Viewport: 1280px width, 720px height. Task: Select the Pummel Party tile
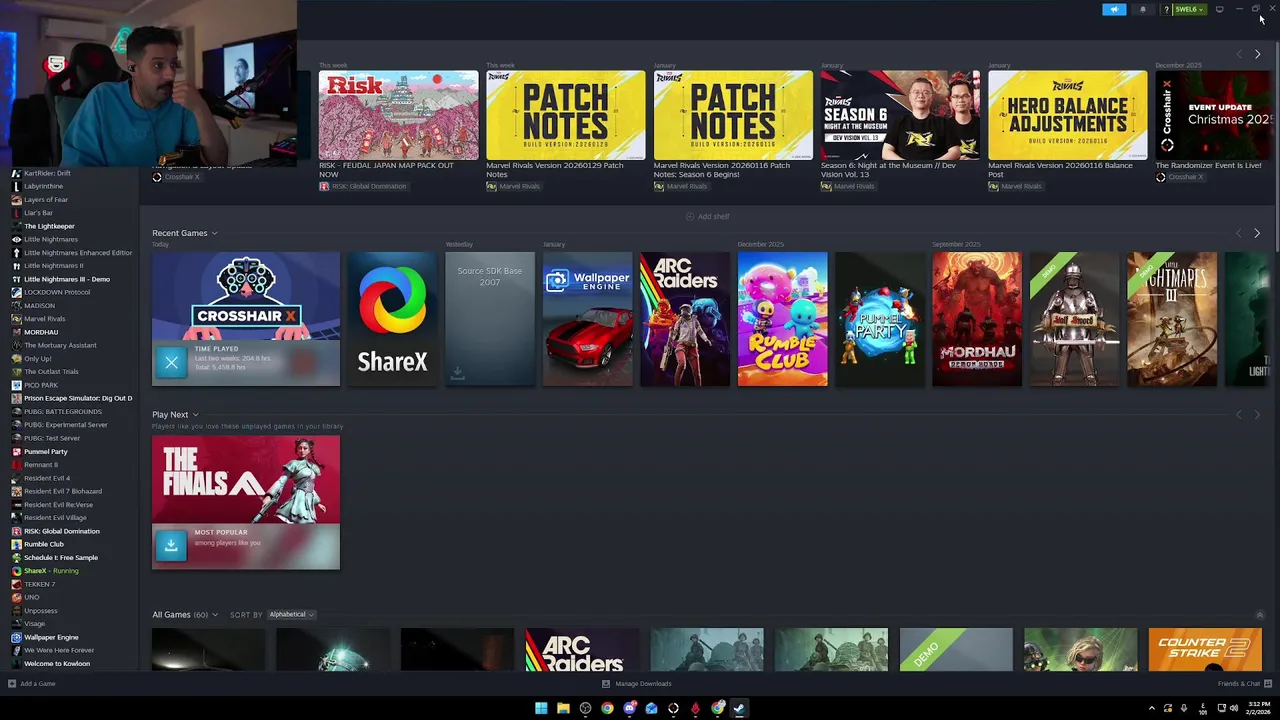click(x=880, y=318)
